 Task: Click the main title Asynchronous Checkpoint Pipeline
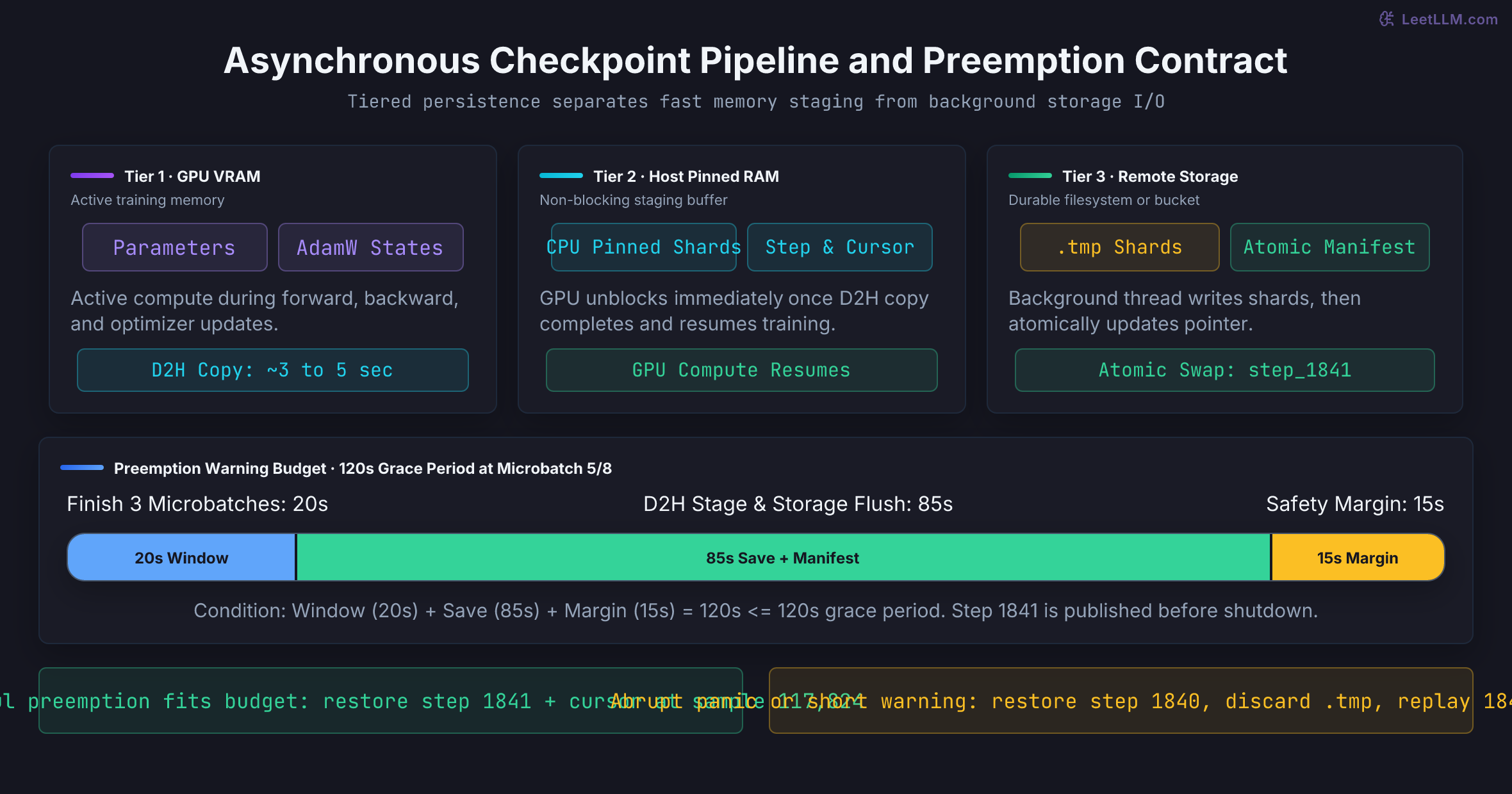(756, 61)
